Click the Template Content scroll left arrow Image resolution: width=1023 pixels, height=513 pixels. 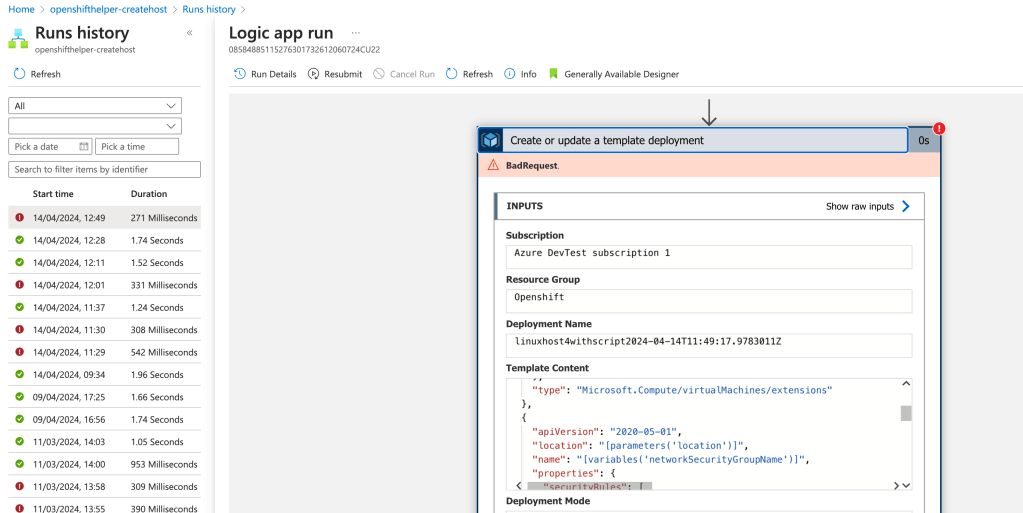click(518, 486)
